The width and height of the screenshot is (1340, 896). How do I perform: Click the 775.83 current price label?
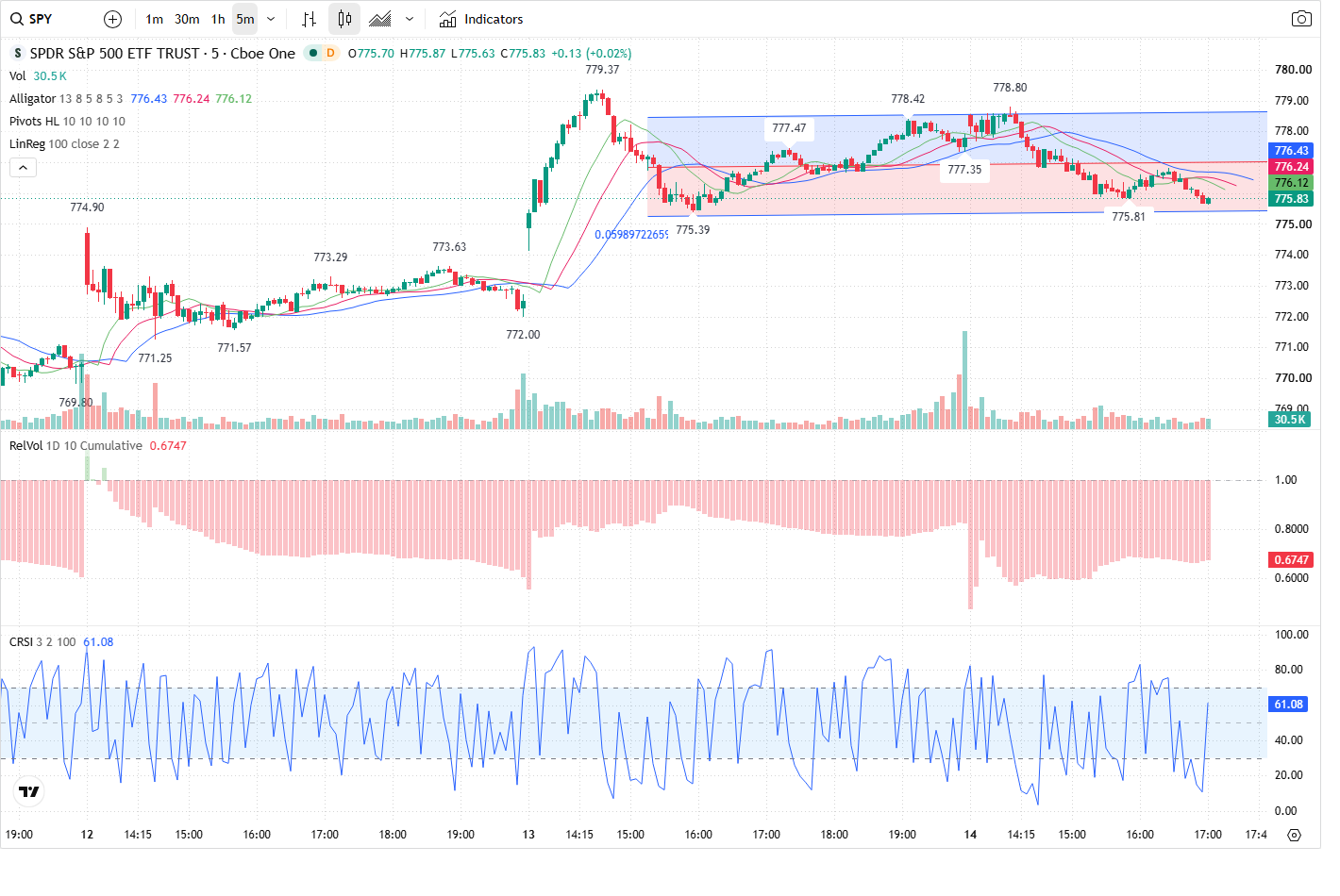click(1291, 199)
